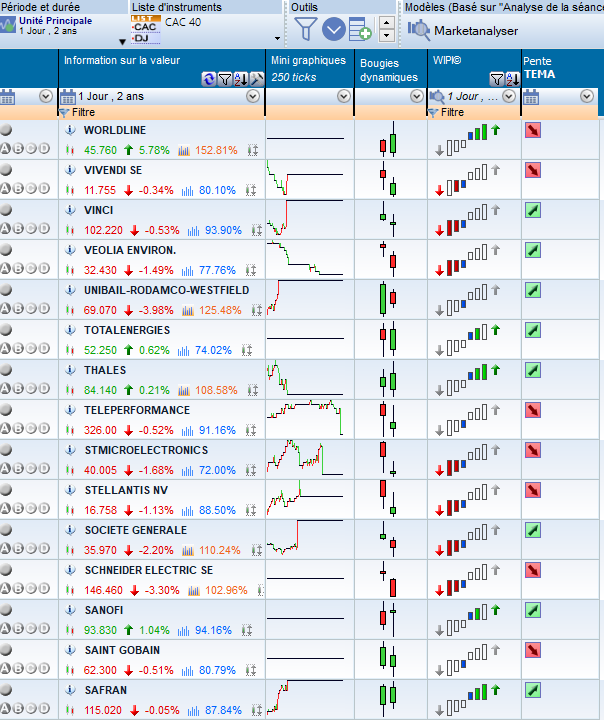
Task: Click the filter funnel icon in Outils
Action: (305, 29)
